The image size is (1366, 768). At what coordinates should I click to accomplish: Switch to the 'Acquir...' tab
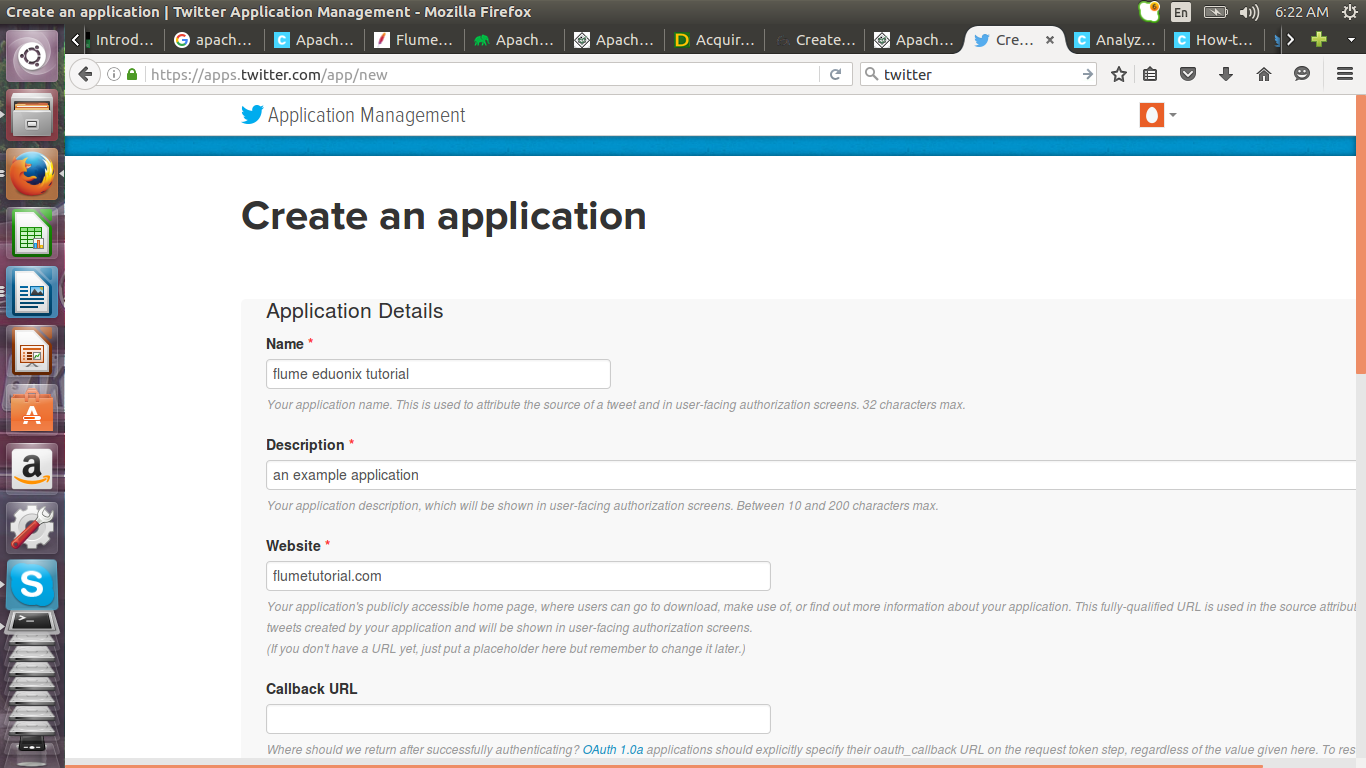click(x=715, y=40)
